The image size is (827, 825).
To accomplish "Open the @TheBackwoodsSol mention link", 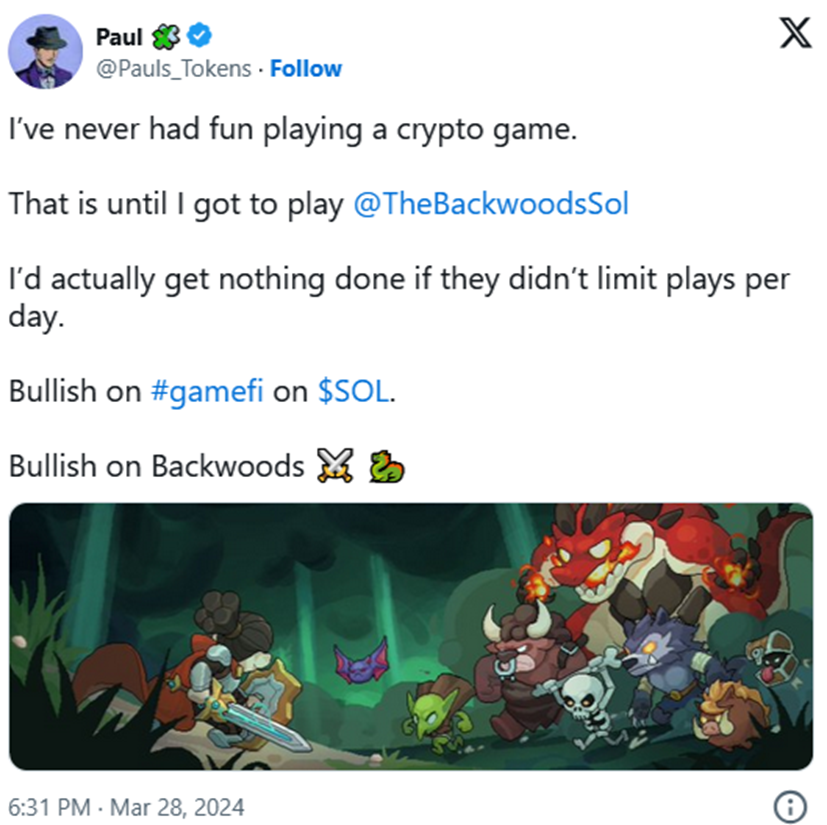I will 491,204.
